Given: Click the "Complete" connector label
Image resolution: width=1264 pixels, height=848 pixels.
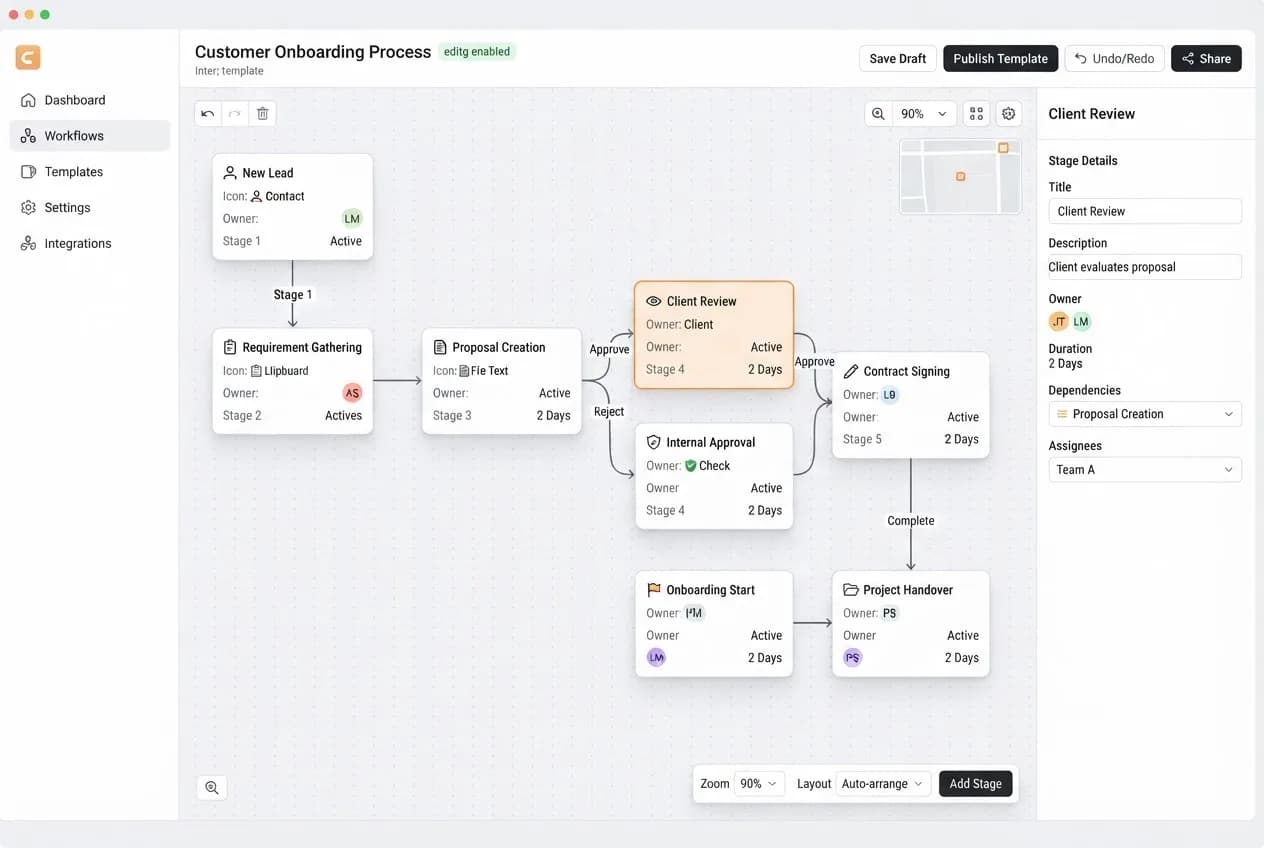Looking at the screenshot, I should (911, 521).
